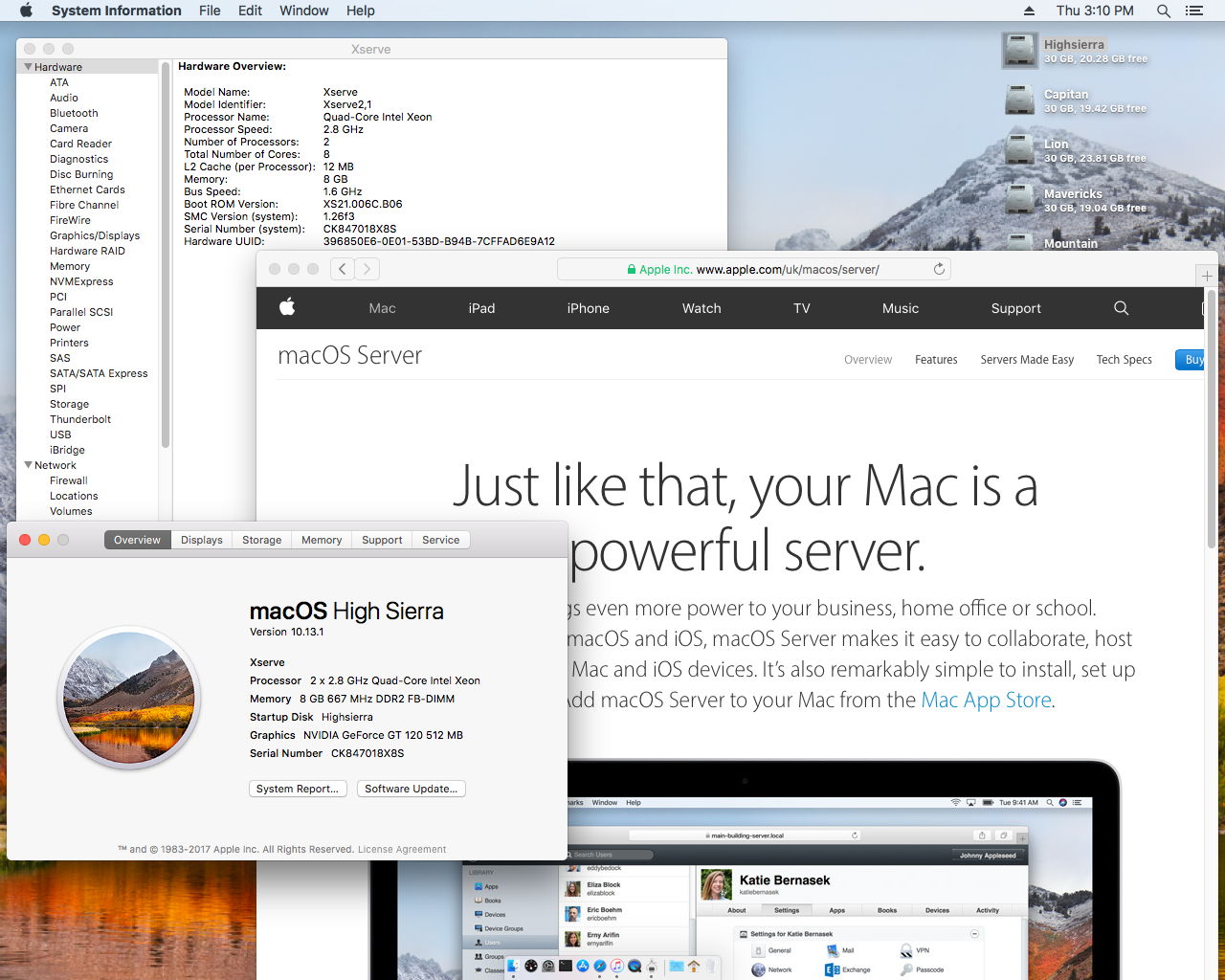Click the eject icon in menu bar
The image size is (1225, 980).
click(1029, 11)
